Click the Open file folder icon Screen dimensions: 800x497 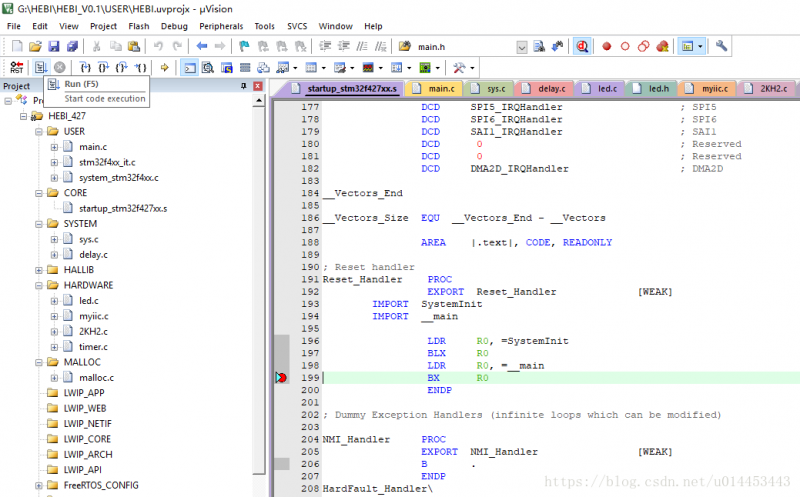(35, 46)
